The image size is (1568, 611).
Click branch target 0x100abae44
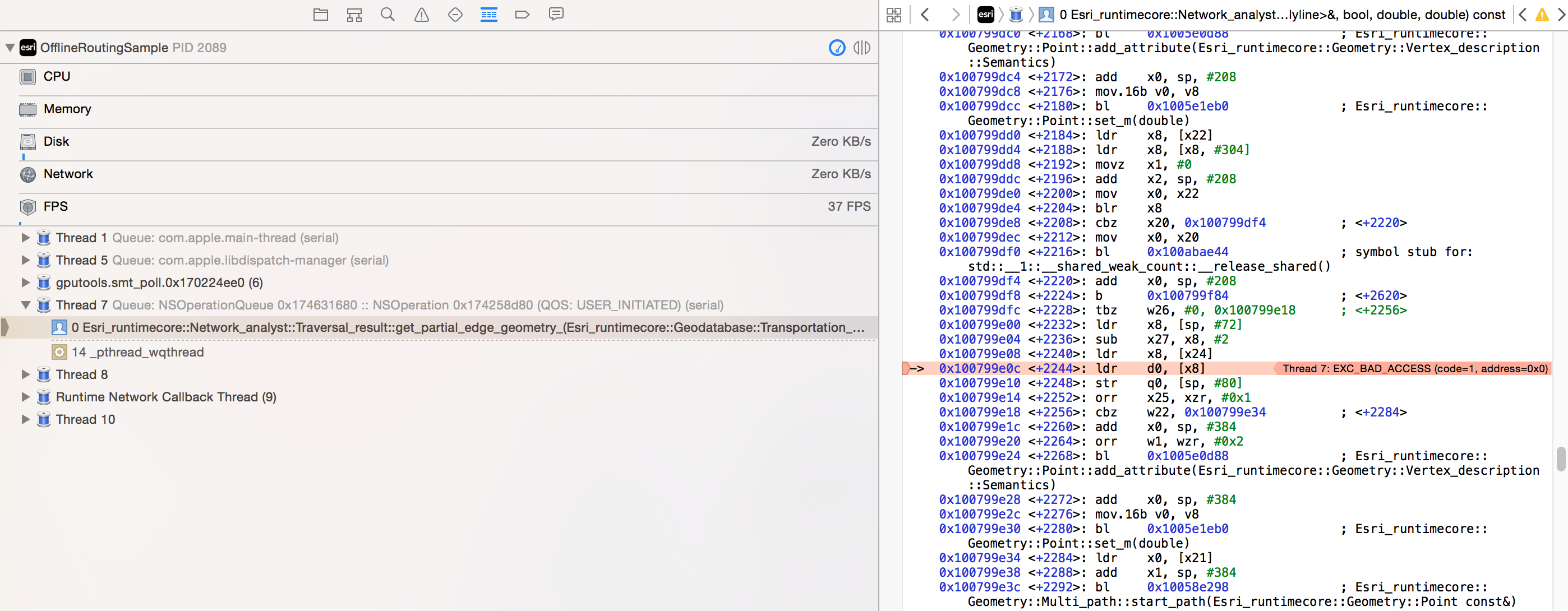1188,252
